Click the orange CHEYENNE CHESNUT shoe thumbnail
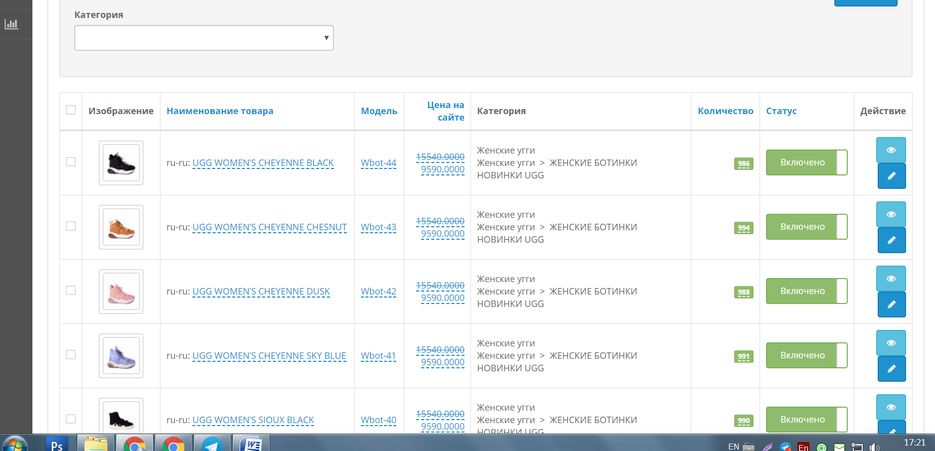 pyautogui.click(x=121, y=227)
